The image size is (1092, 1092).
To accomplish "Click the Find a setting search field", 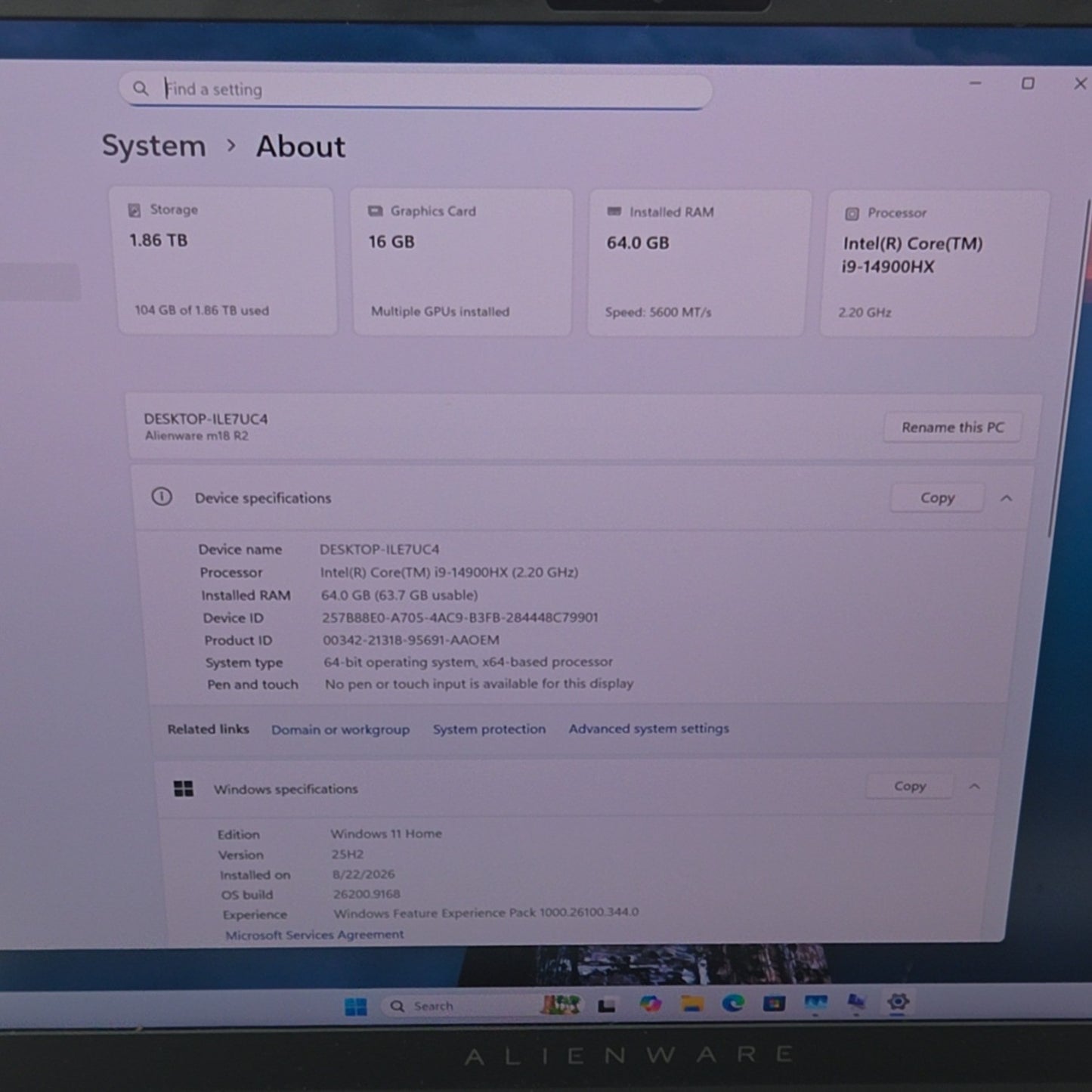I will point(416,90).
